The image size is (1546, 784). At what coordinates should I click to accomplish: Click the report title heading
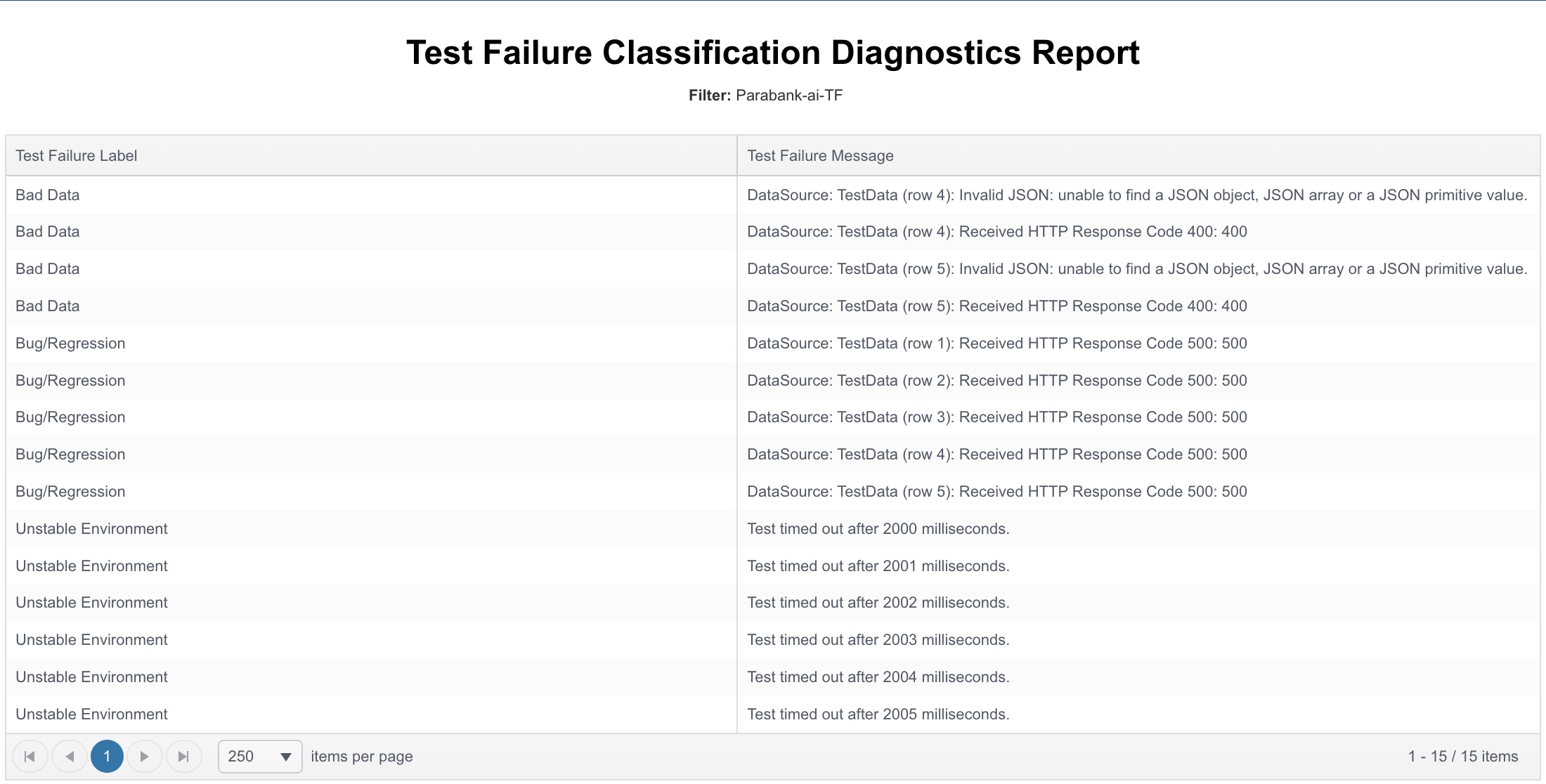773,53
